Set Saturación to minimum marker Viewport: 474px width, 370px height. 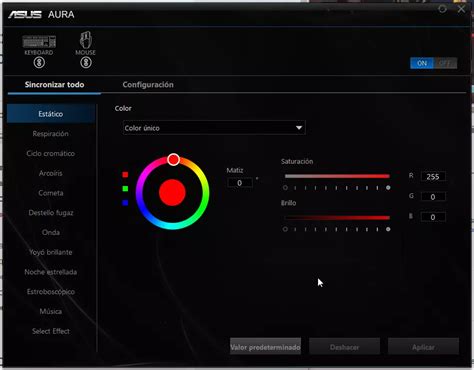[x=285, y=188]
